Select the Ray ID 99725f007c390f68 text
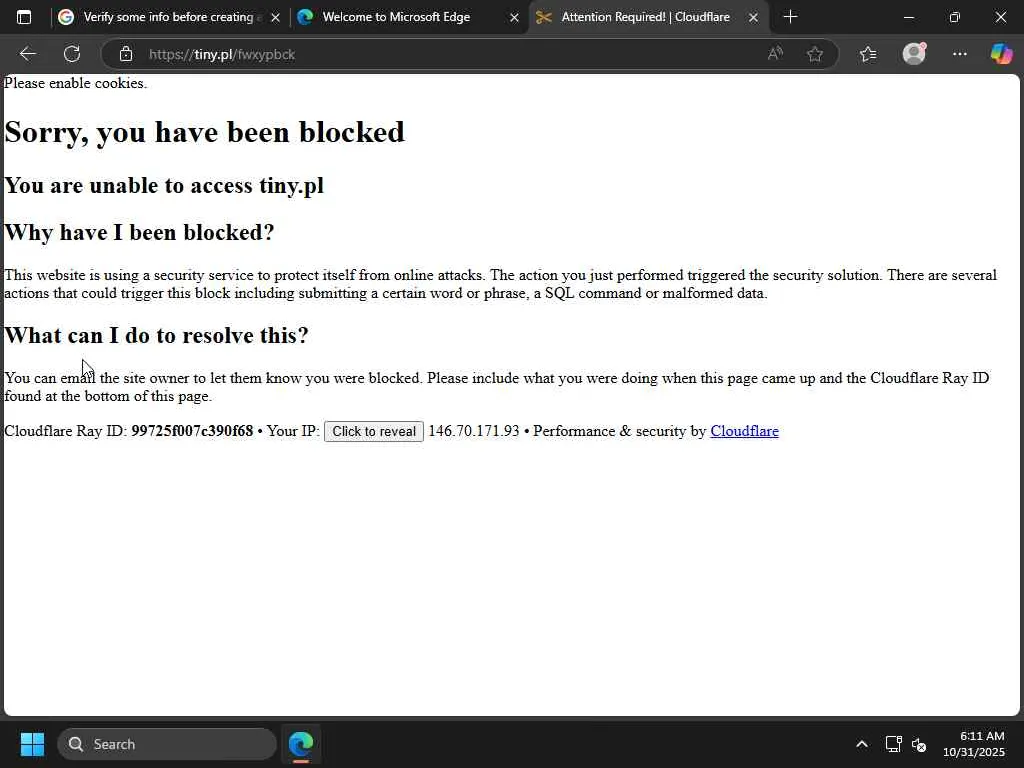The height and width of the screenshot is (768, 1024). click(192, 431)
